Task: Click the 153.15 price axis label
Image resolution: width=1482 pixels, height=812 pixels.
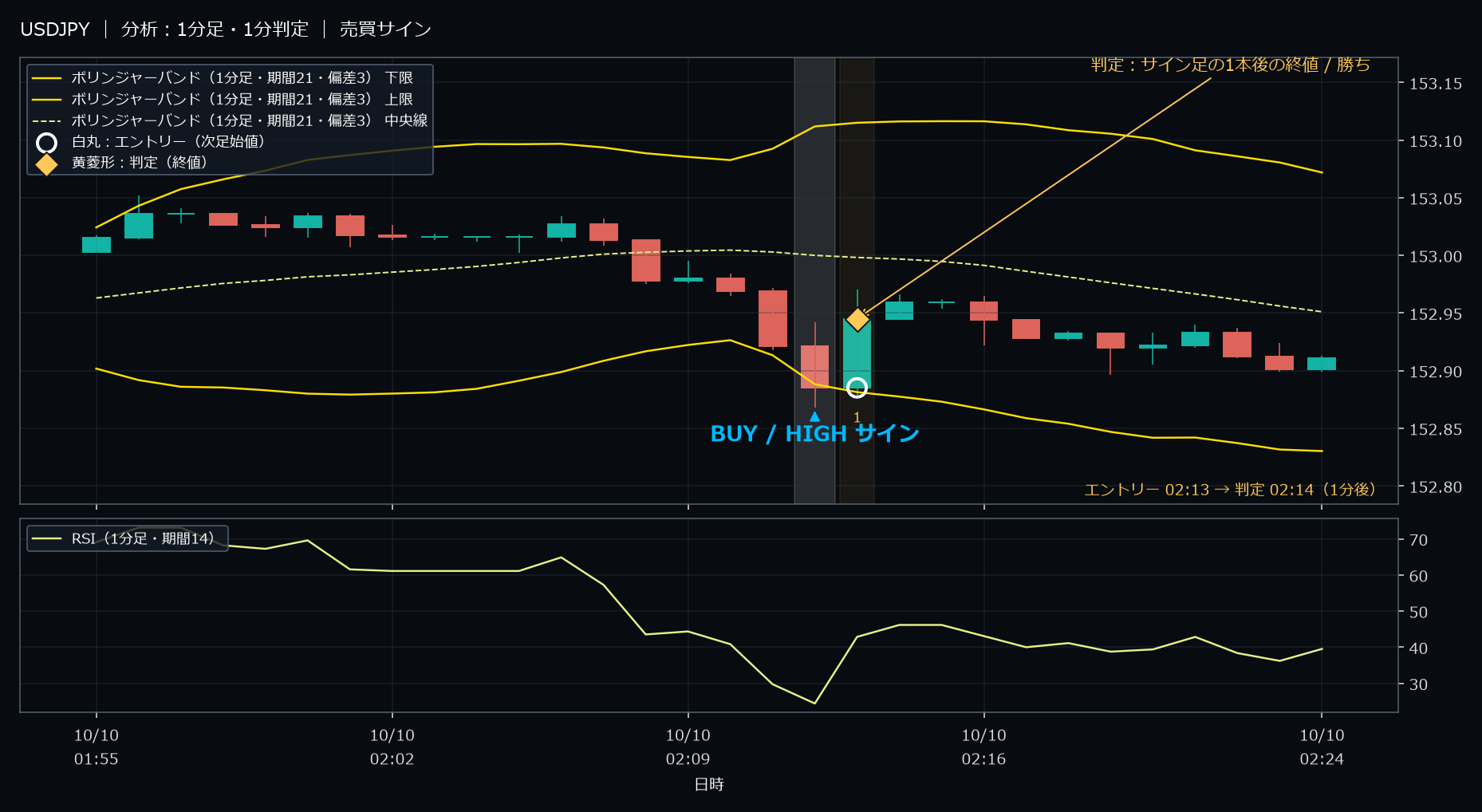Action: tap(1435, 84)
